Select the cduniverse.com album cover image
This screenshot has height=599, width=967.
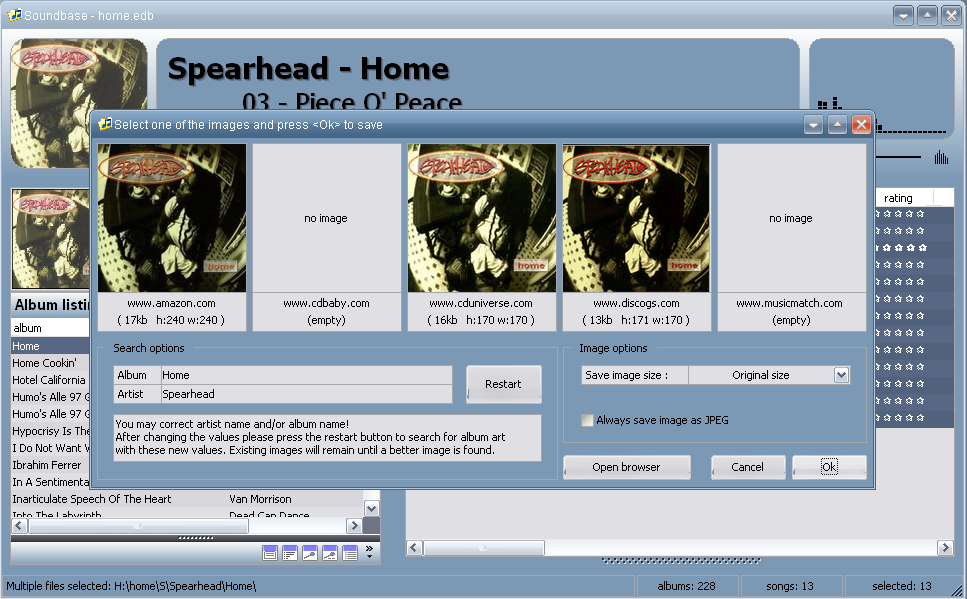(x=482, y=218)
